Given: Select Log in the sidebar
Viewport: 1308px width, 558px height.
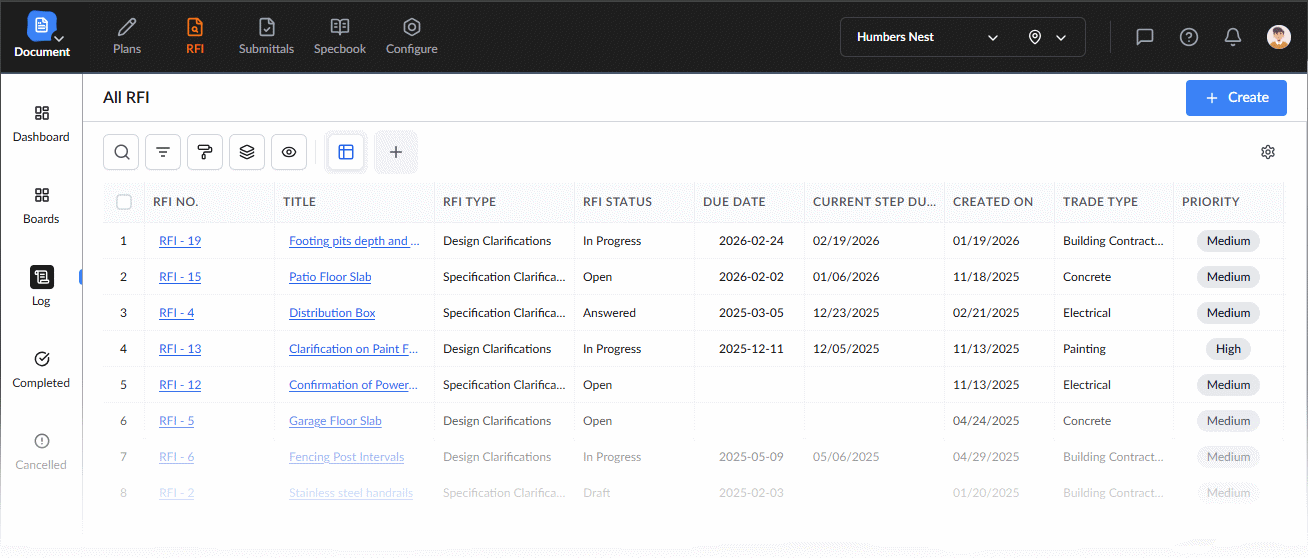Looking at the screenshot, I should coord(41,287).
